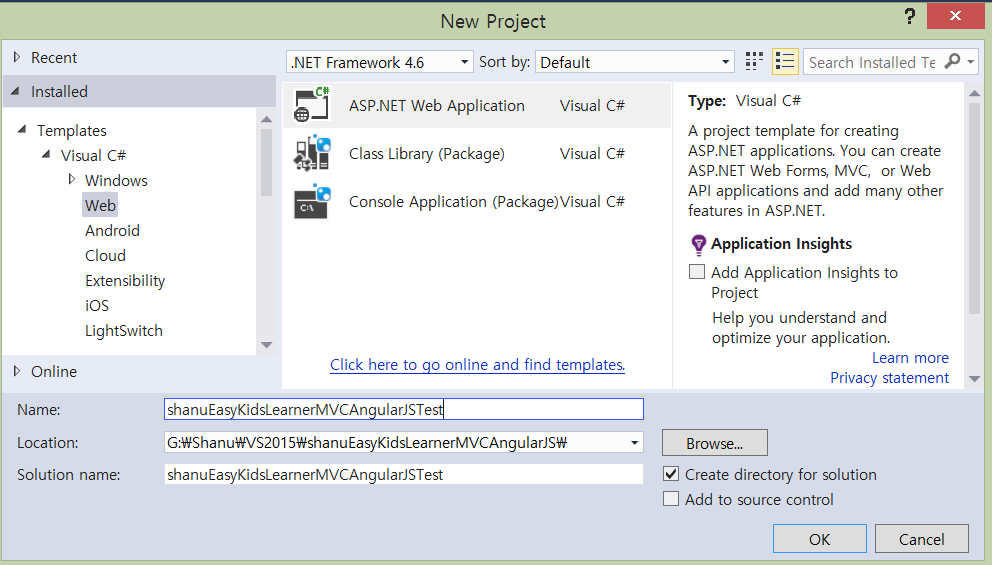Select the Cloud template category
Image resolution: width=992 pixels, height=565 pixels.
[x=105, y=255]
